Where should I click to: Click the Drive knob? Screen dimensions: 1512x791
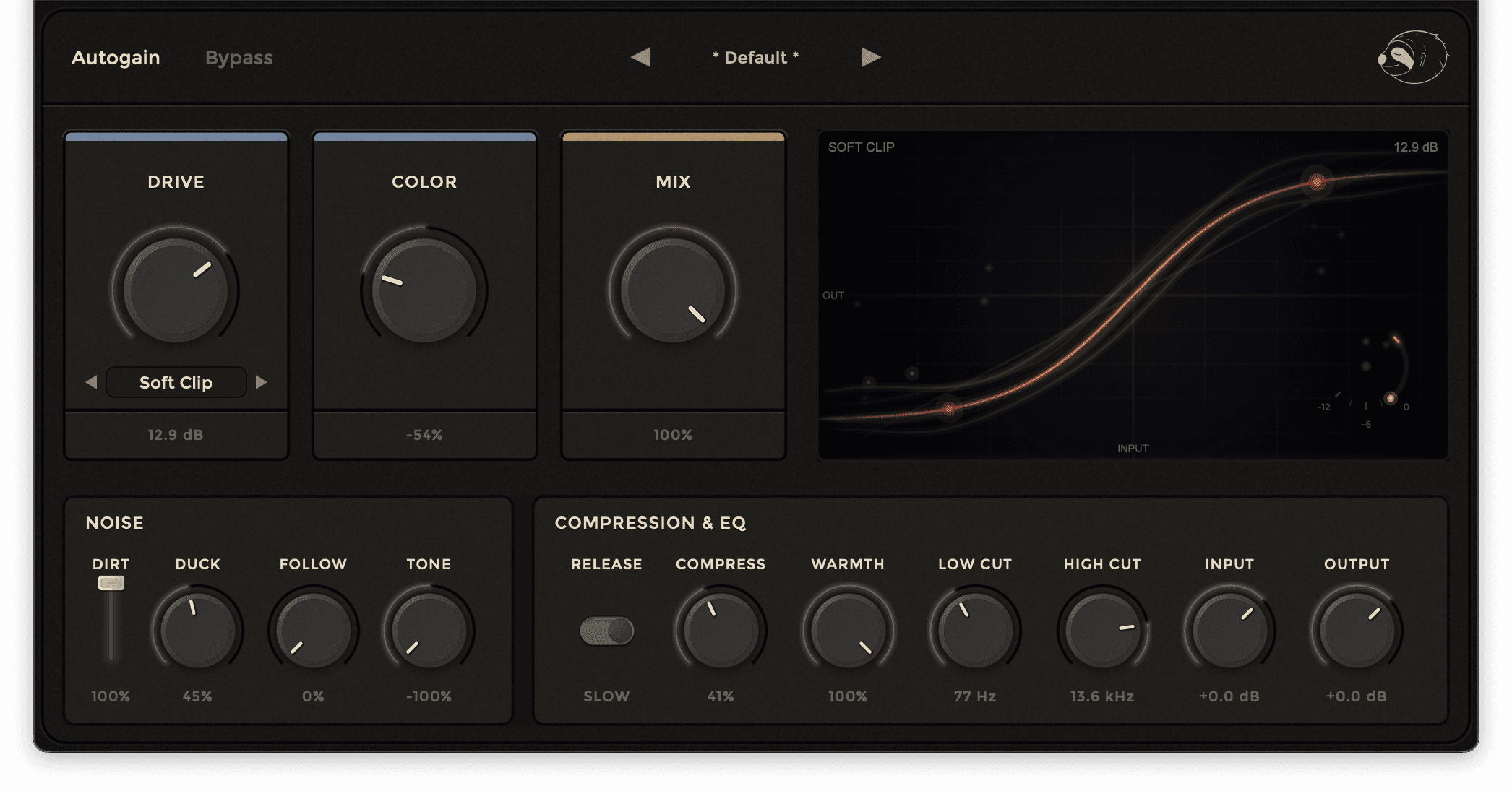click(176, 290)
